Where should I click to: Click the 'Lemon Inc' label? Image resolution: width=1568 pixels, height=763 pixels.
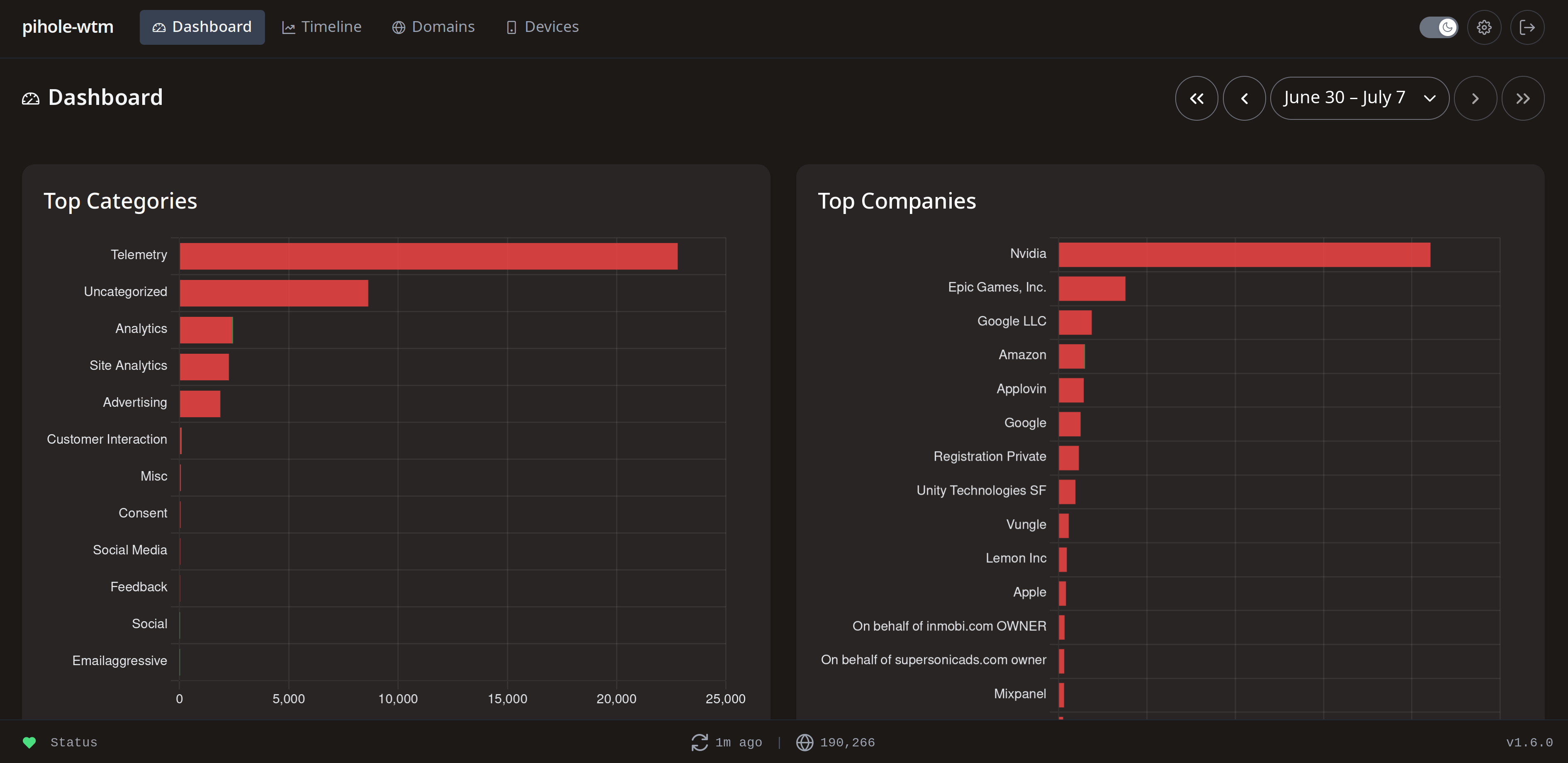pos(1016,558)
